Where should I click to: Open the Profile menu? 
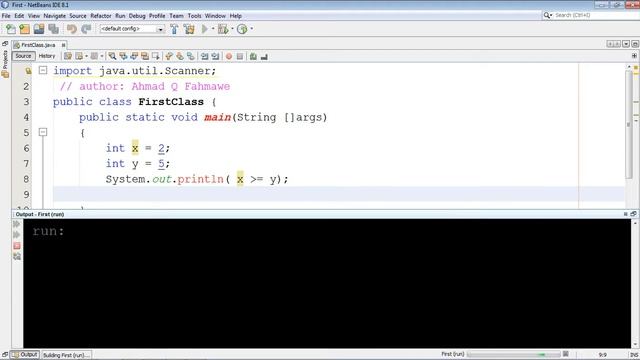coord(157,16)
